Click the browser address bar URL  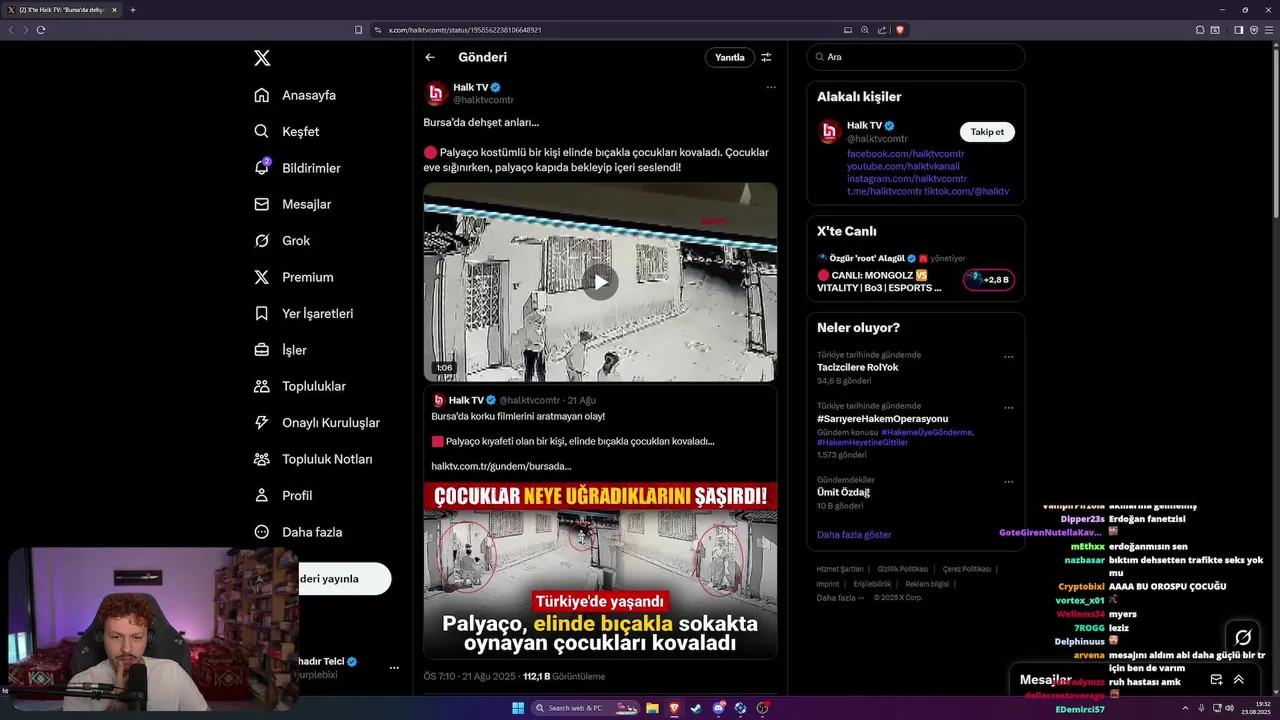click(465, 30)
